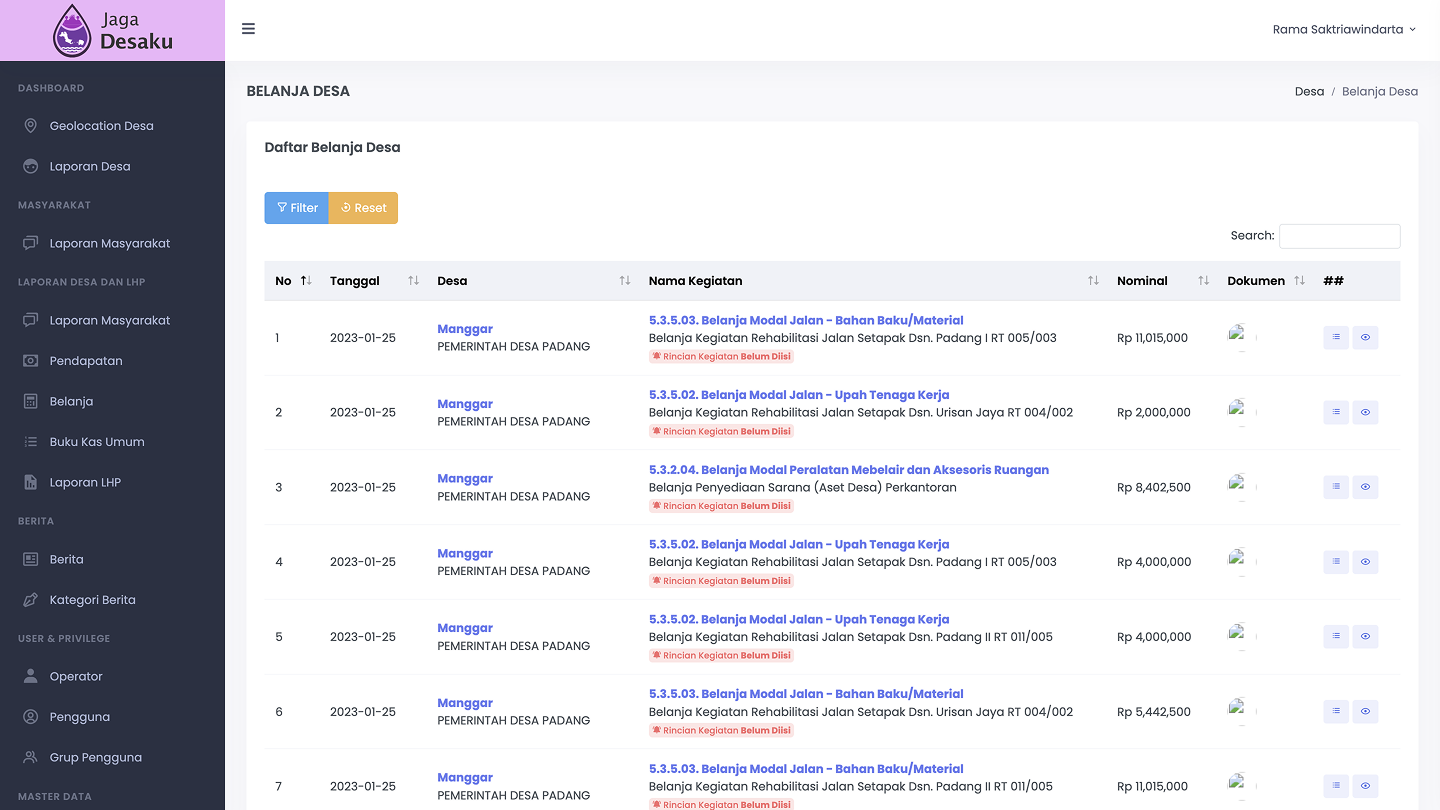View row 5 with the eye icon
The image size is (1440, 810).
tap(1366, 637)
